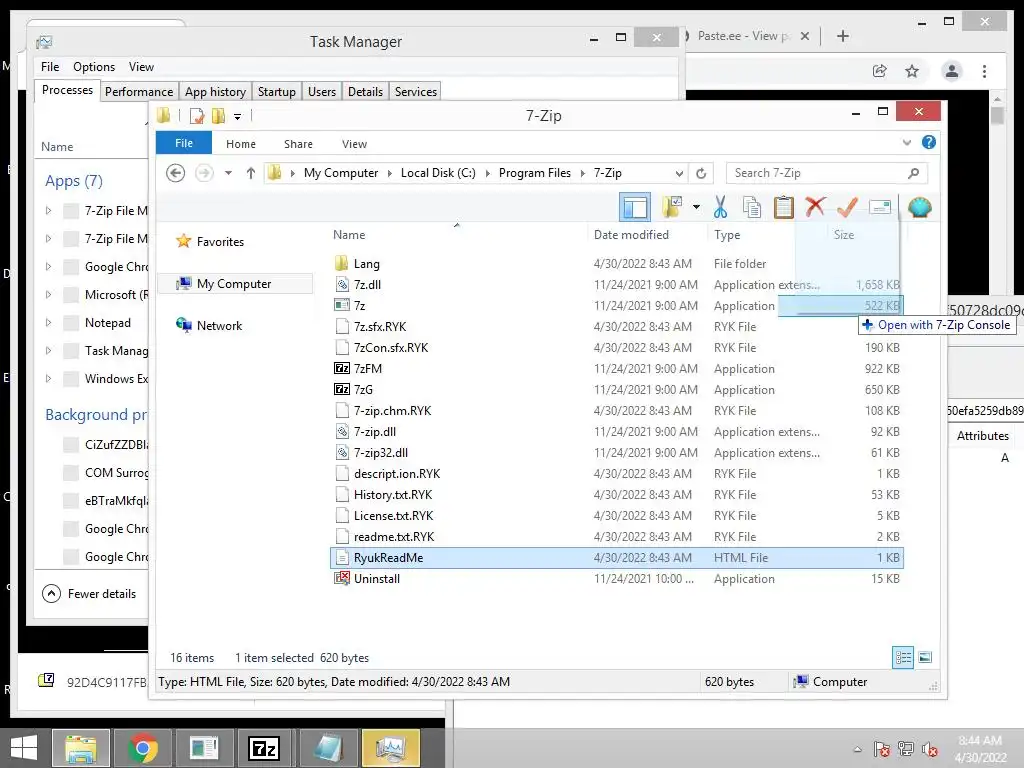
Task: Expand the Google Chrome app in Task Manager
Action: [48, 266]
